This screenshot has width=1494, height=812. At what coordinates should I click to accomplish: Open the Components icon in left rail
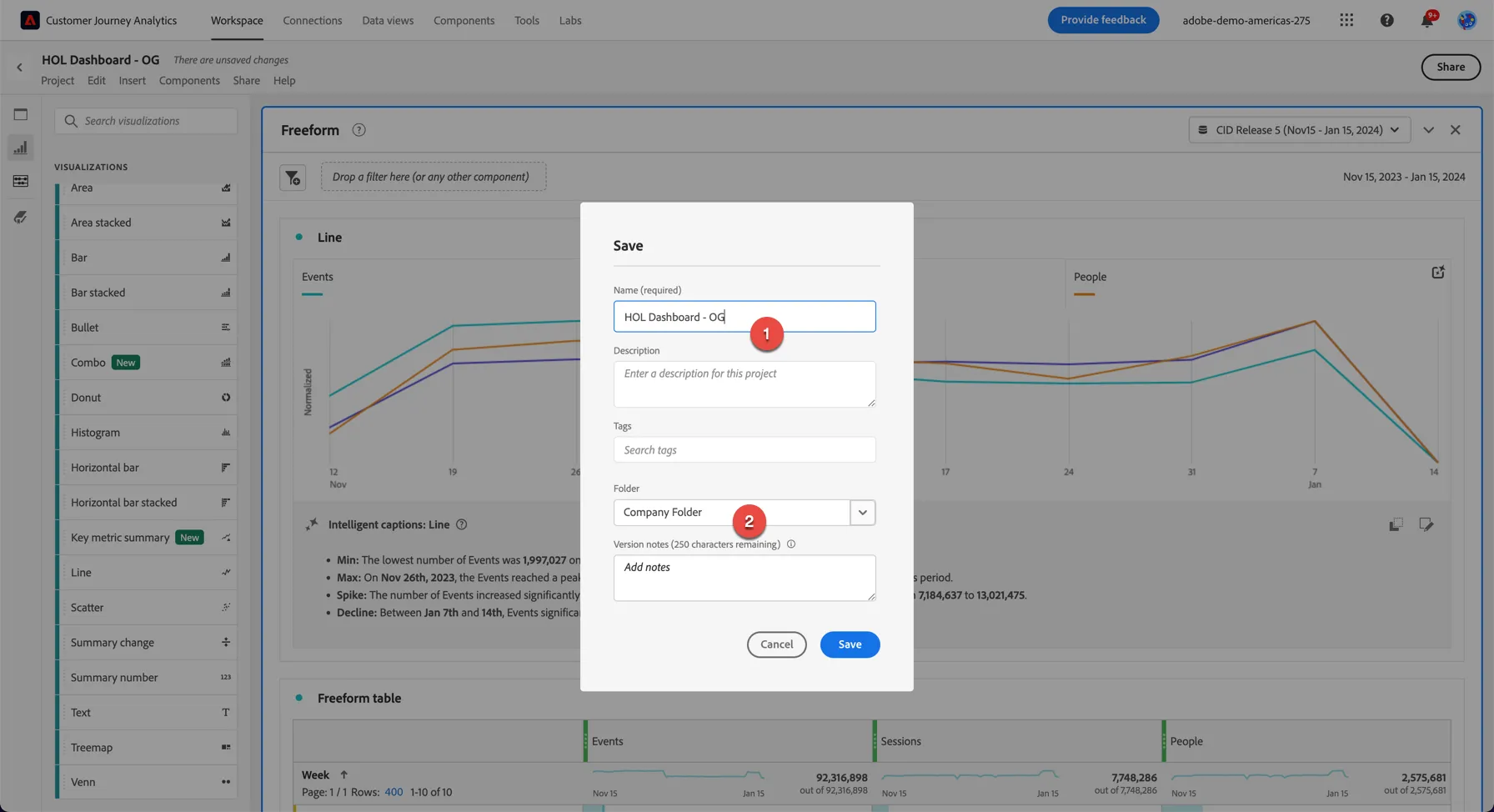click(x=21, y=181)
